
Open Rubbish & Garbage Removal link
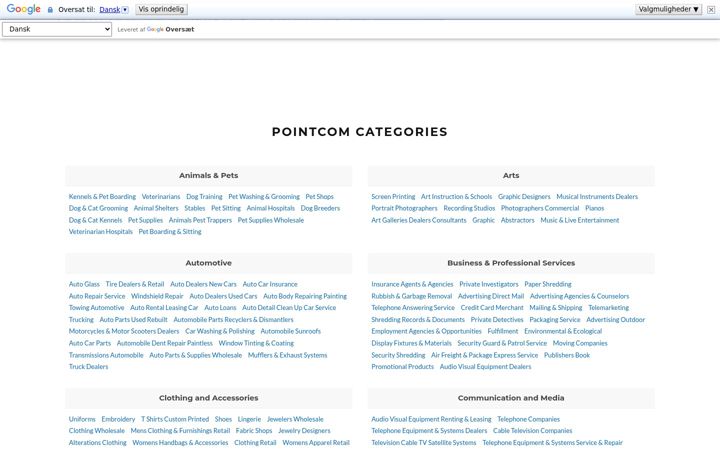tap(412, 296)
